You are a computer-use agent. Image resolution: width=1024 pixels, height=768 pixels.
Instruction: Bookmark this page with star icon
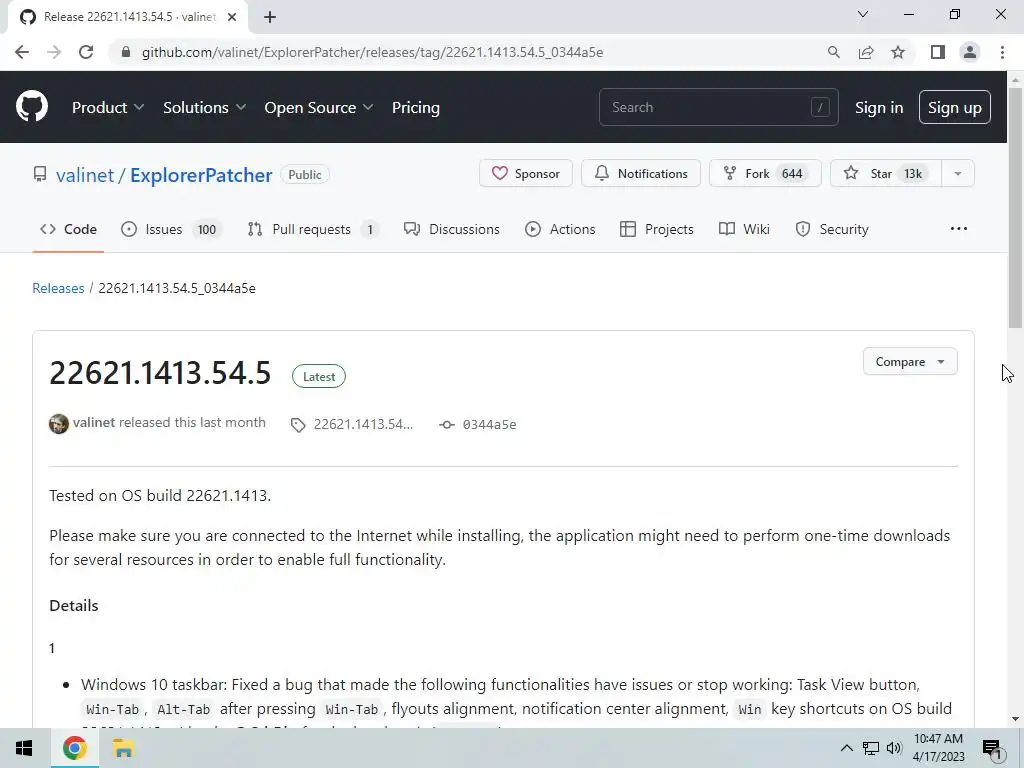[x=898, y=52]
